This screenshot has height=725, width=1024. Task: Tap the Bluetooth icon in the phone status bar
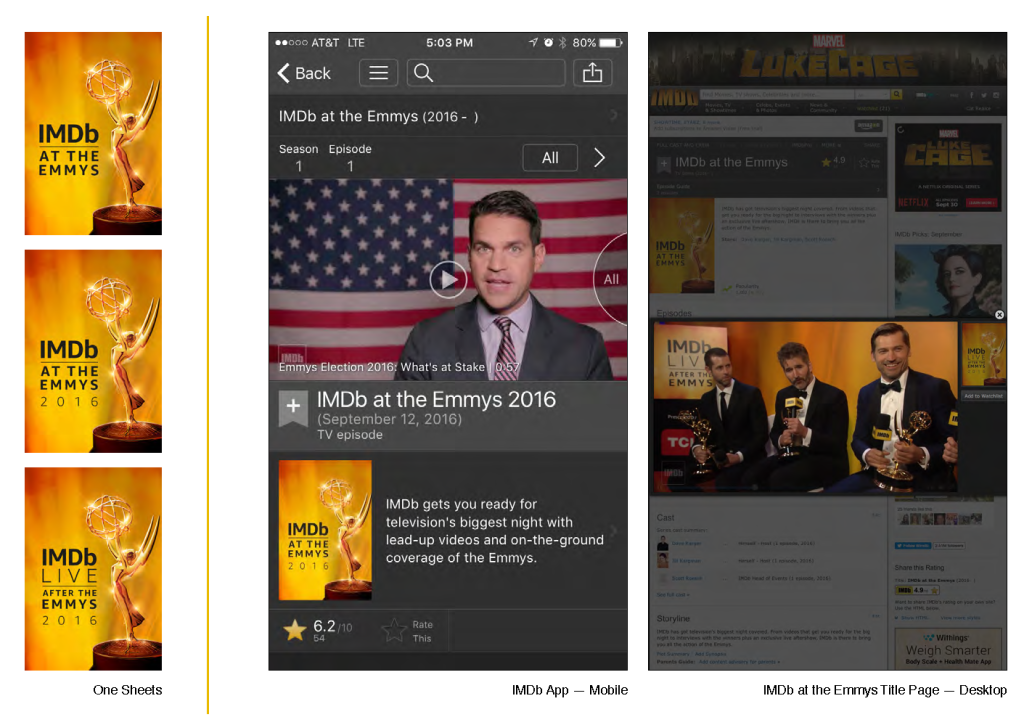pos(562,42)
